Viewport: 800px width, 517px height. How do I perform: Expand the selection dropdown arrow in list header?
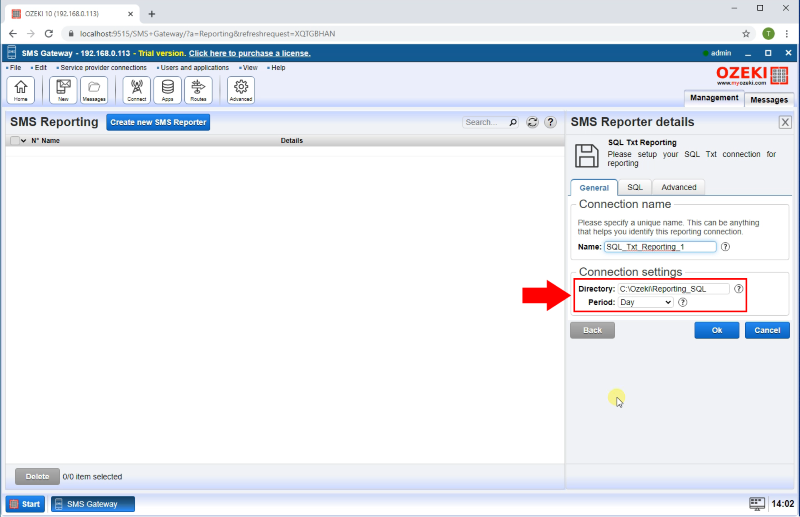23,141
